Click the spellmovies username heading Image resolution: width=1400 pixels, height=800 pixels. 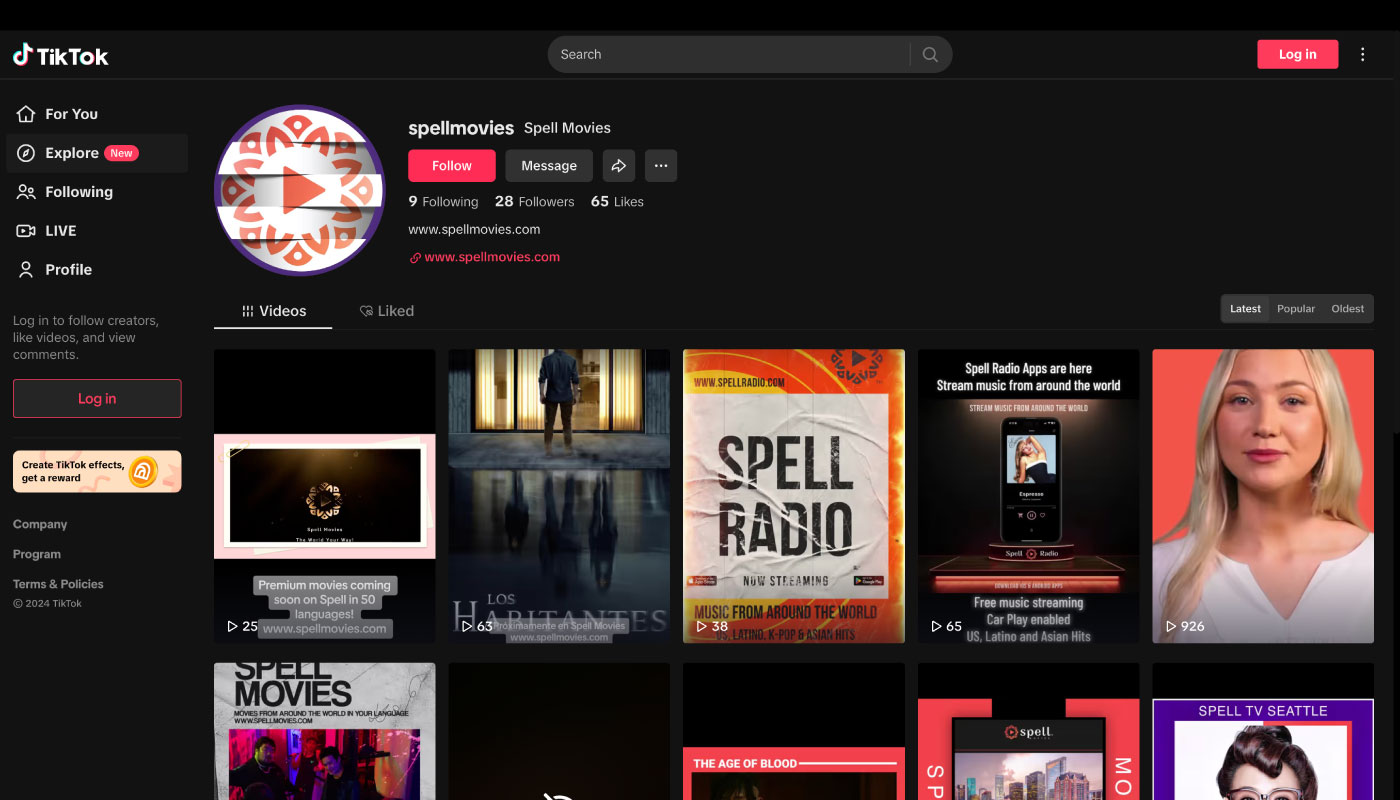tap(461, 128)
